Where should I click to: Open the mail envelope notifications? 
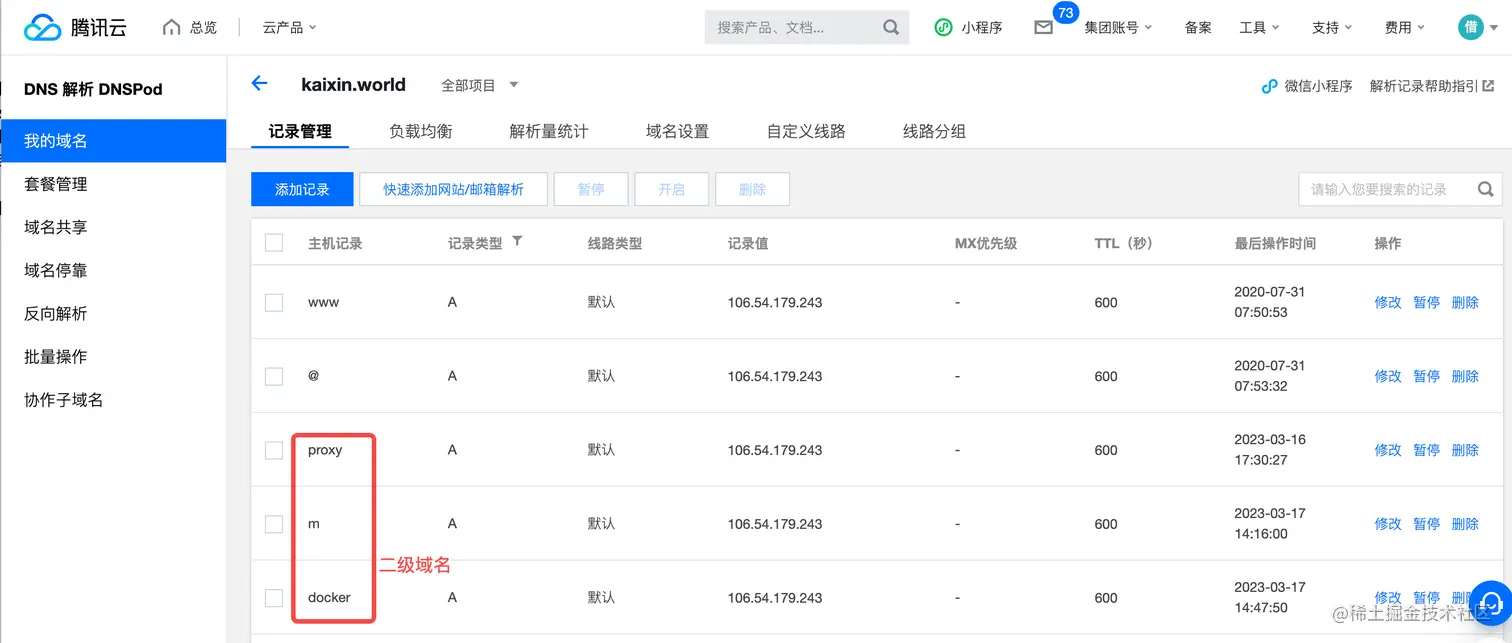point(1043,28)
